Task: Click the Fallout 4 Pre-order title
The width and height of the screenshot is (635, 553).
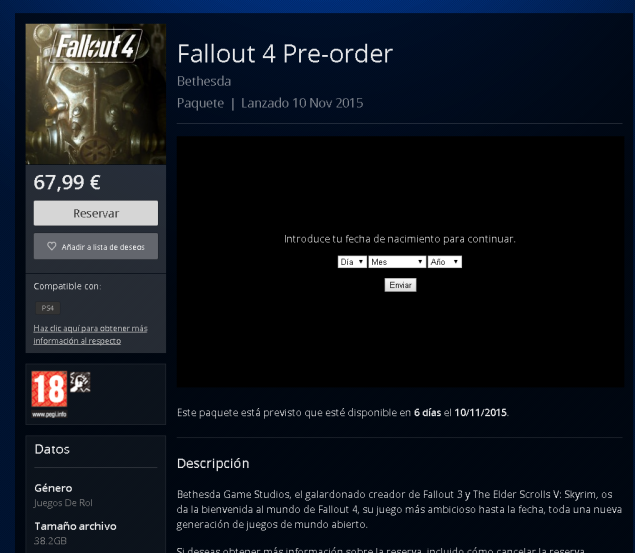Action: (285, 53)
